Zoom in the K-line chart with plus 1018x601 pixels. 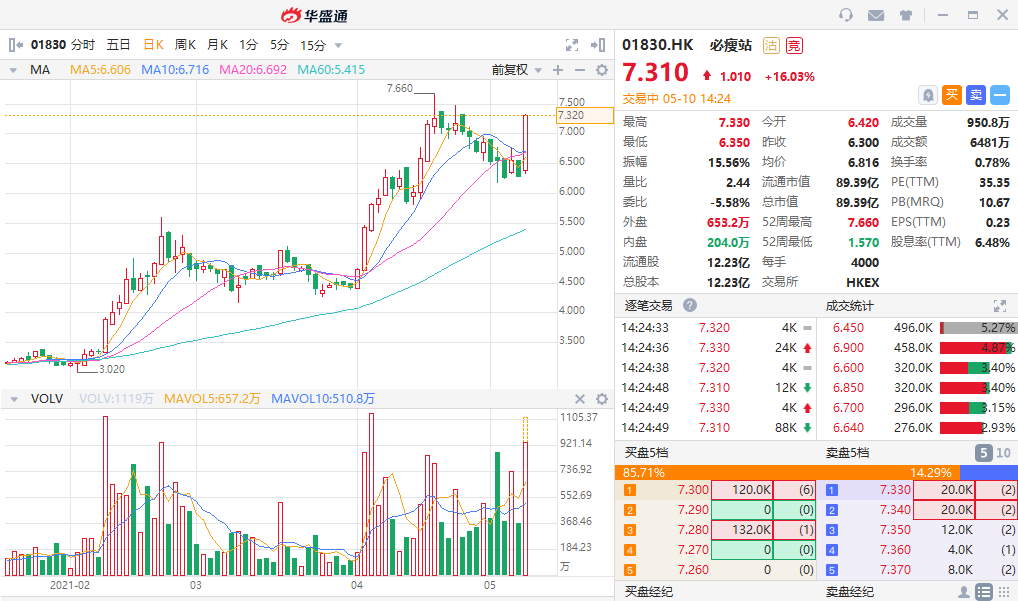[x=558, y=70]
